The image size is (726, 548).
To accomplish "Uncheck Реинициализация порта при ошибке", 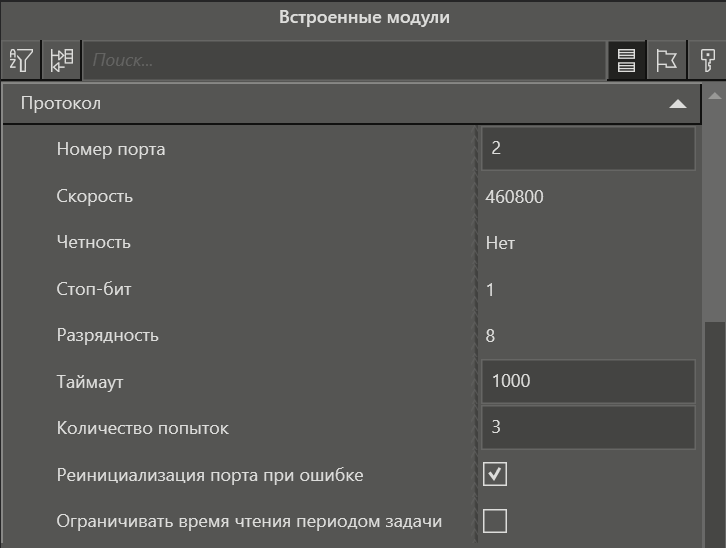I will pyautogui.click(x=494, y=474).
